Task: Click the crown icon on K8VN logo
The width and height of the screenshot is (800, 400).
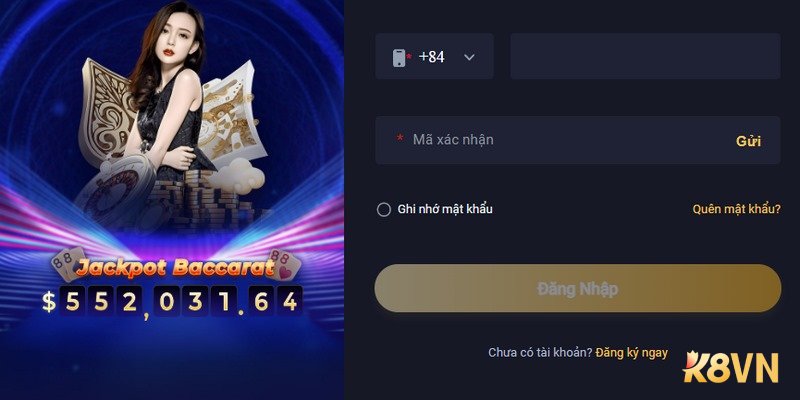Action: click(x=692, y=359)
